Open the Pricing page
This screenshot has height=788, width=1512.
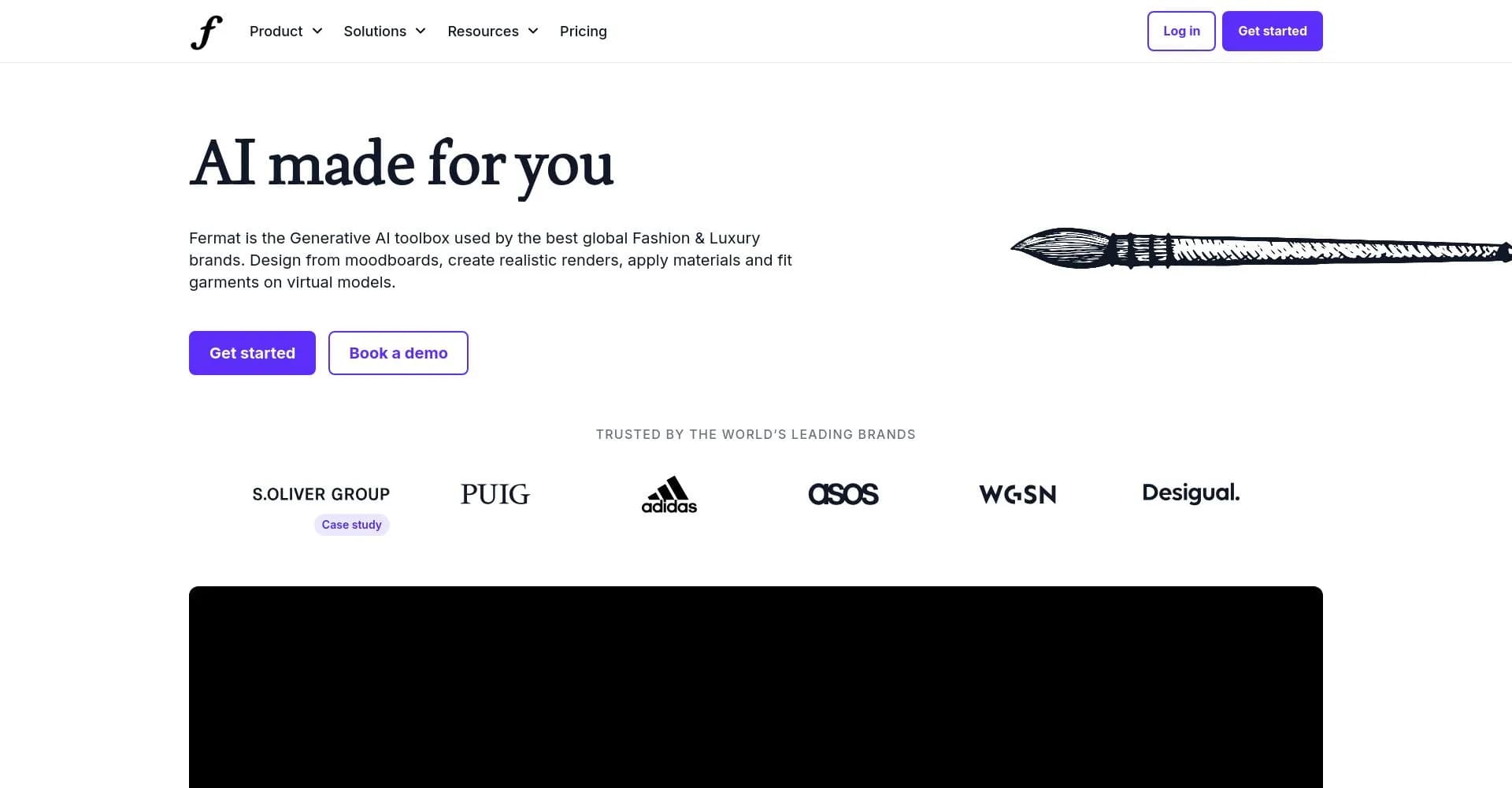[584, 32]
